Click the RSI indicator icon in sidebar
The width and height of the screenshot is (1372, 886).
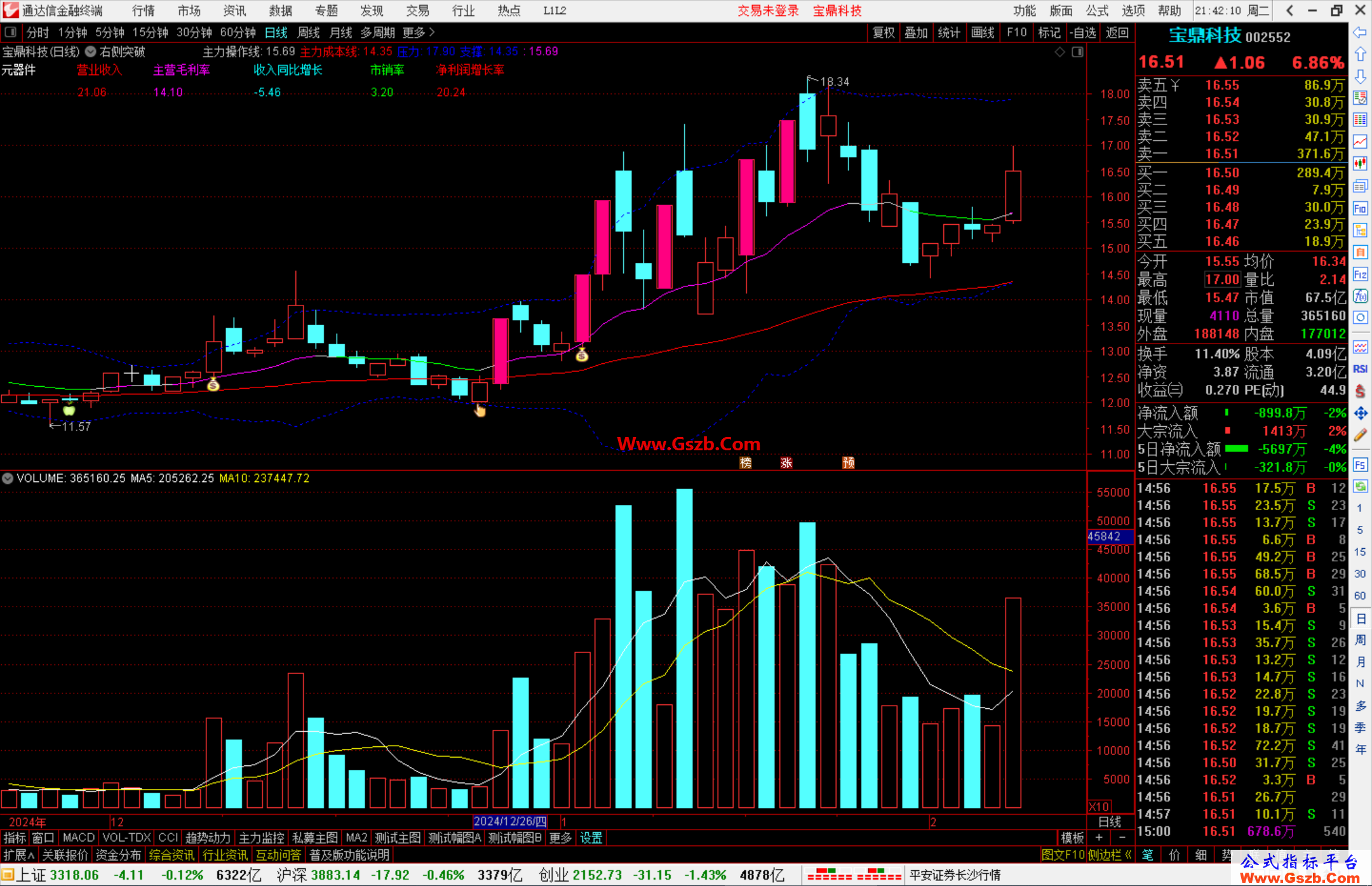point(1360,369)
